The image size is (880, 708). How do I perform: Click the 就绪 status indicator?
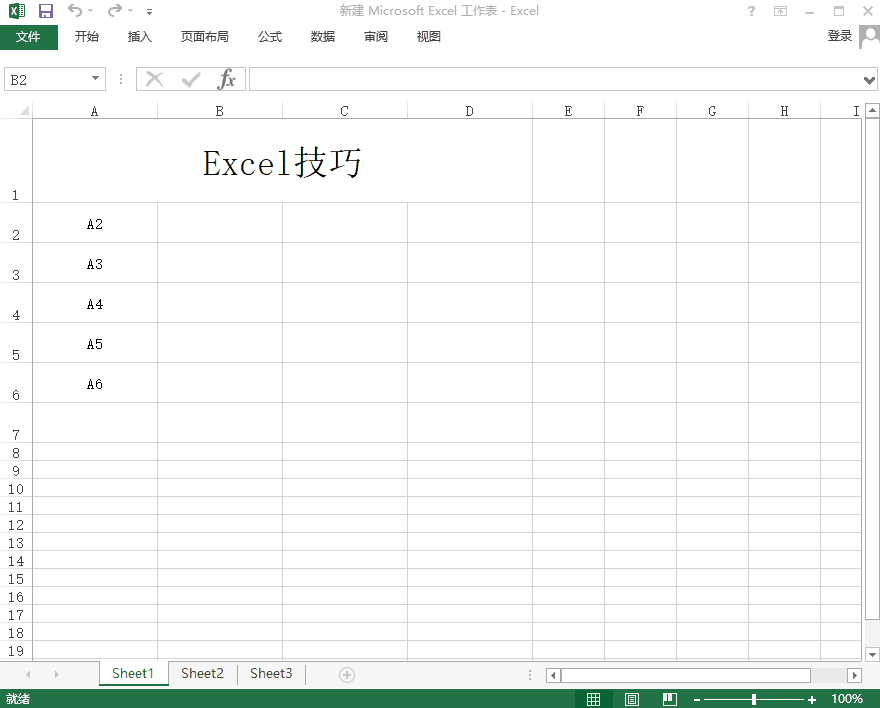[x=18, y=699]
